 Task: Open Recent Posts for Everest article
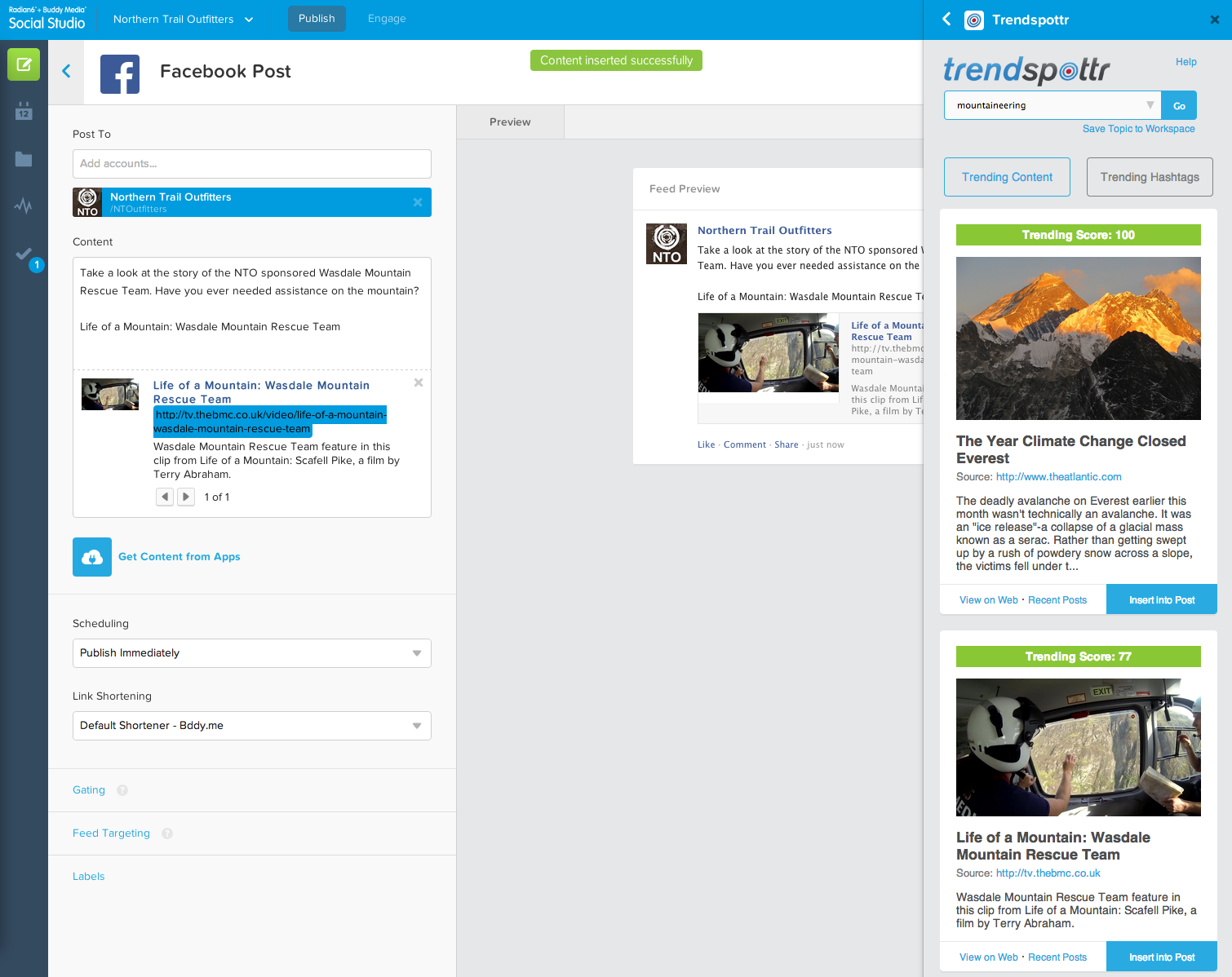[x=1057, y=600]
